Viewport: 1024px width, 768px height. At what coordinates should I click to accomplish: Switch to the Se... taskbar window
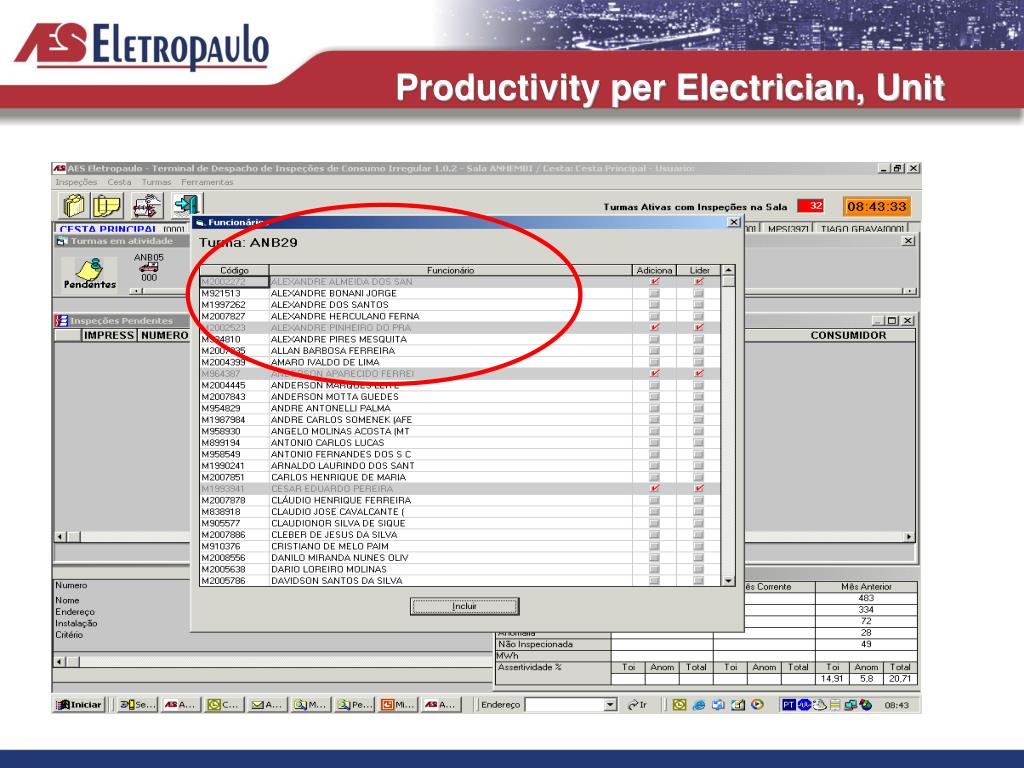pyautogui.click(x=136, y=705)
